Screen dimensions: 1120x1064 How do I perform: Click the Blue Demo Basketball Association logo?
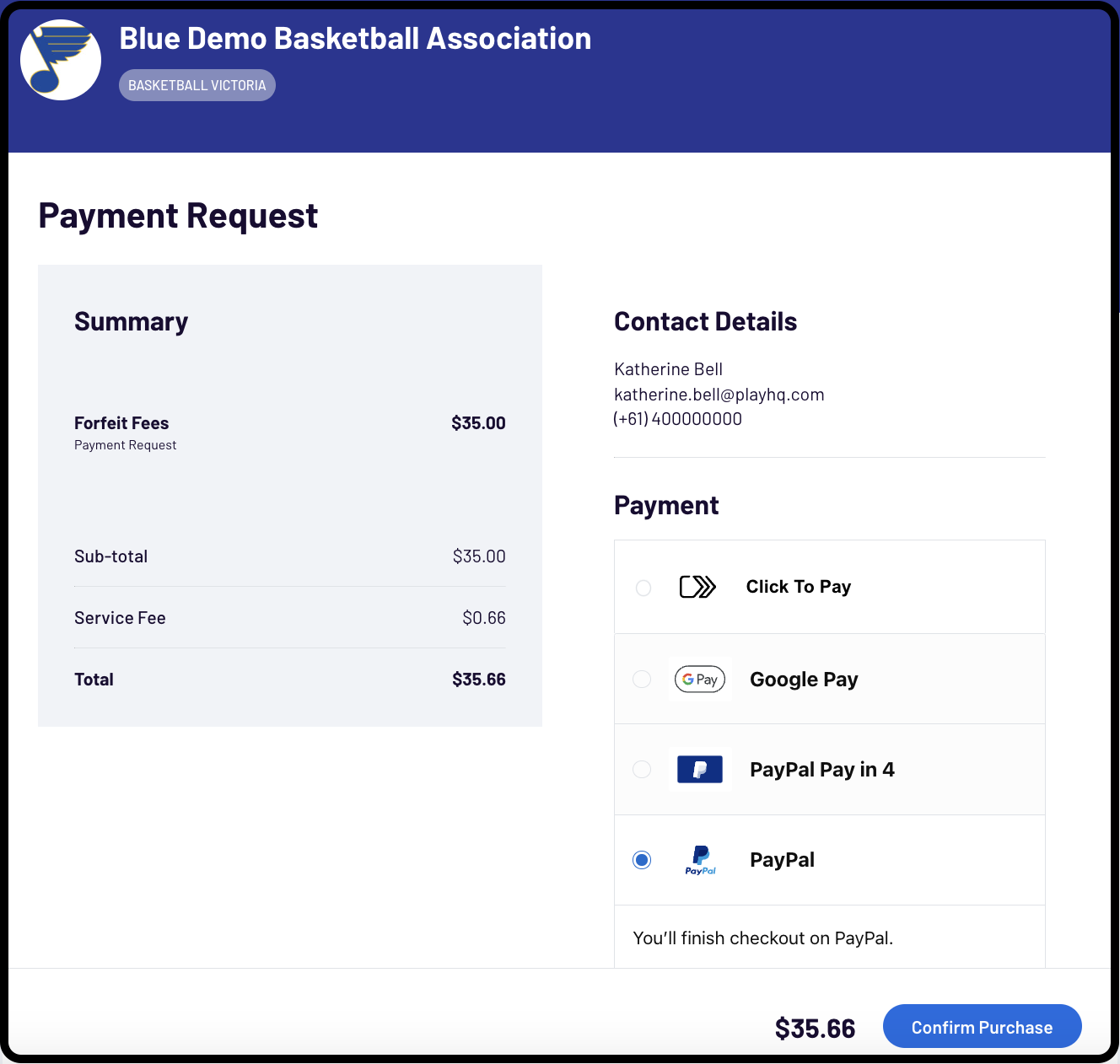(60, 60)
